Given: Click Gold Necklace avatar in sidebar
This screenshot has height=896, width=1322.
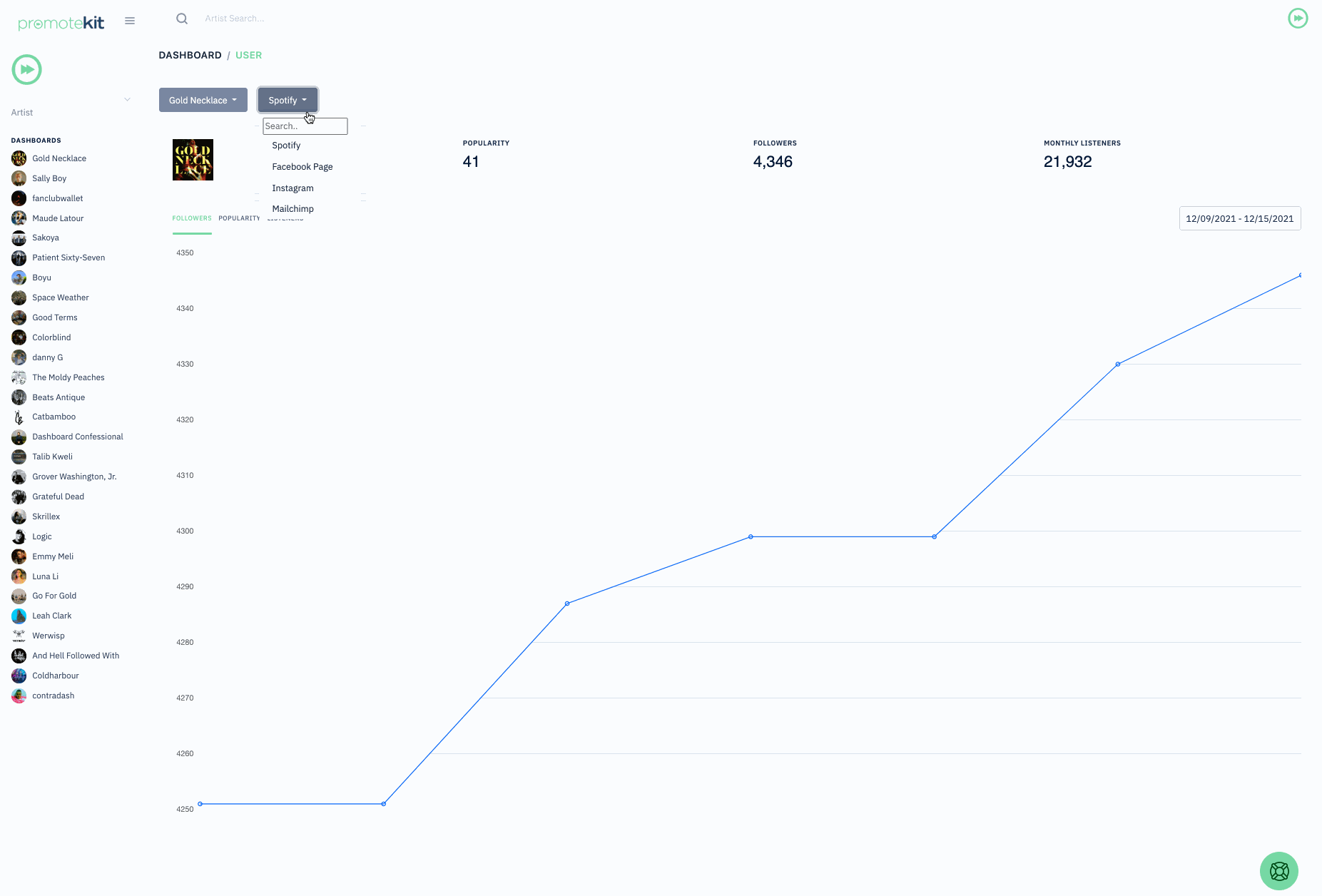Looking at the screenshot, I should click(x=19, y=158).
